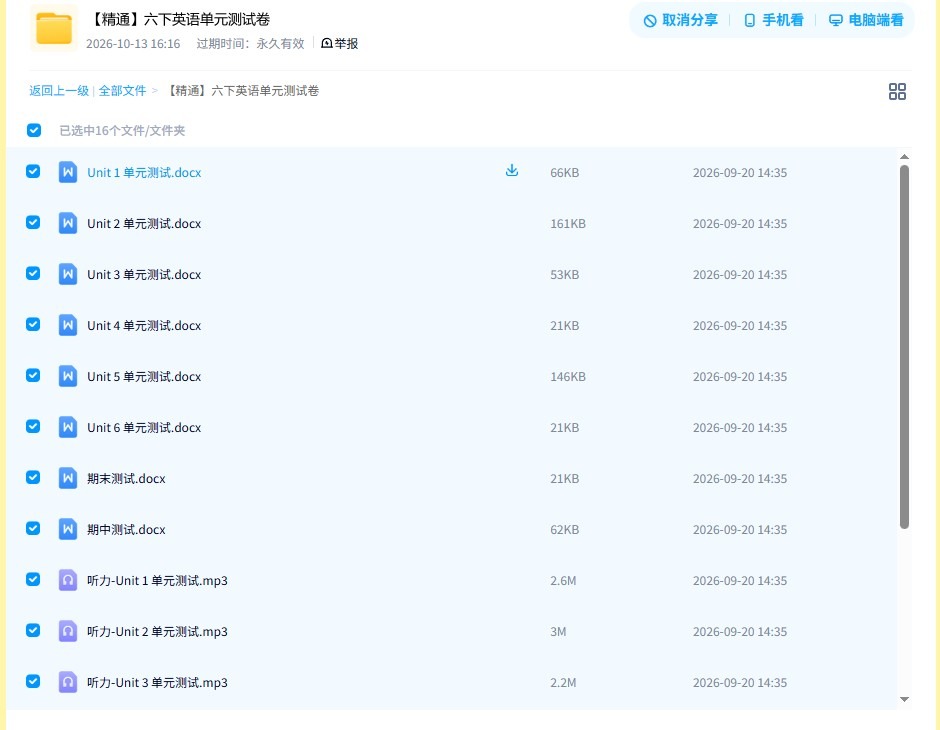Click the 已选中16个文件/文件夹 selection label

122,131
